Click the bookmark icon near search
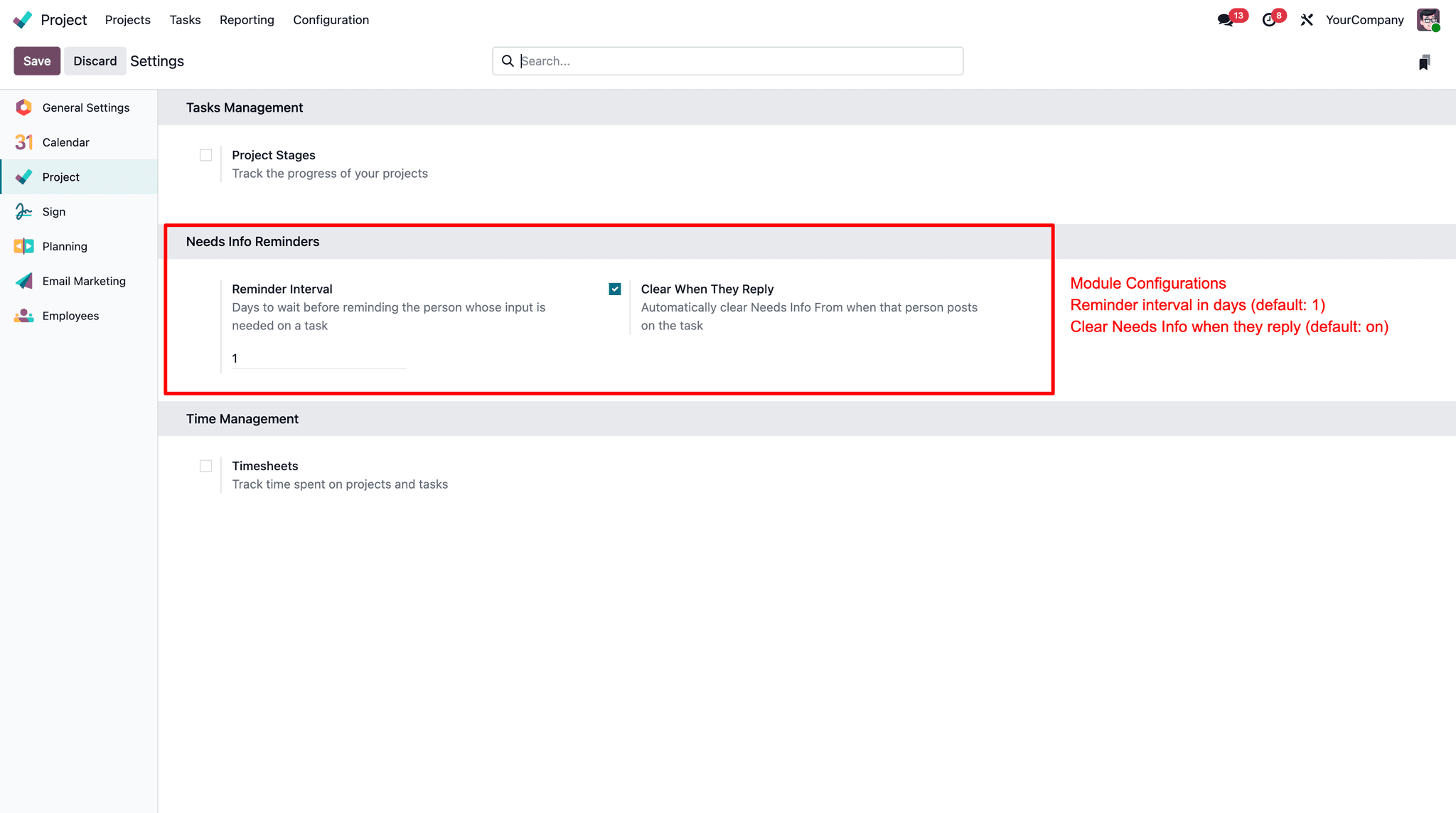This screenshot has height=813, width=1456. [1424, 63]
